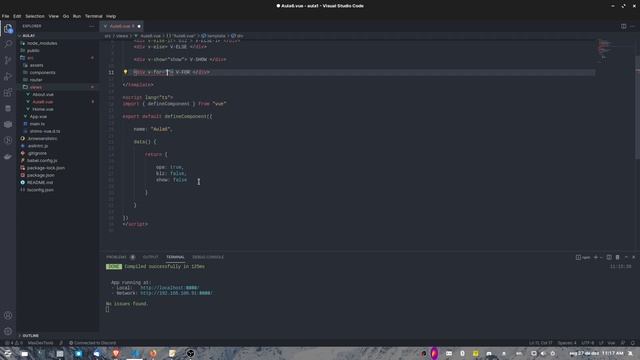Open the Go menu
Viewport: 640px width, 360px height.
[66, 16]
